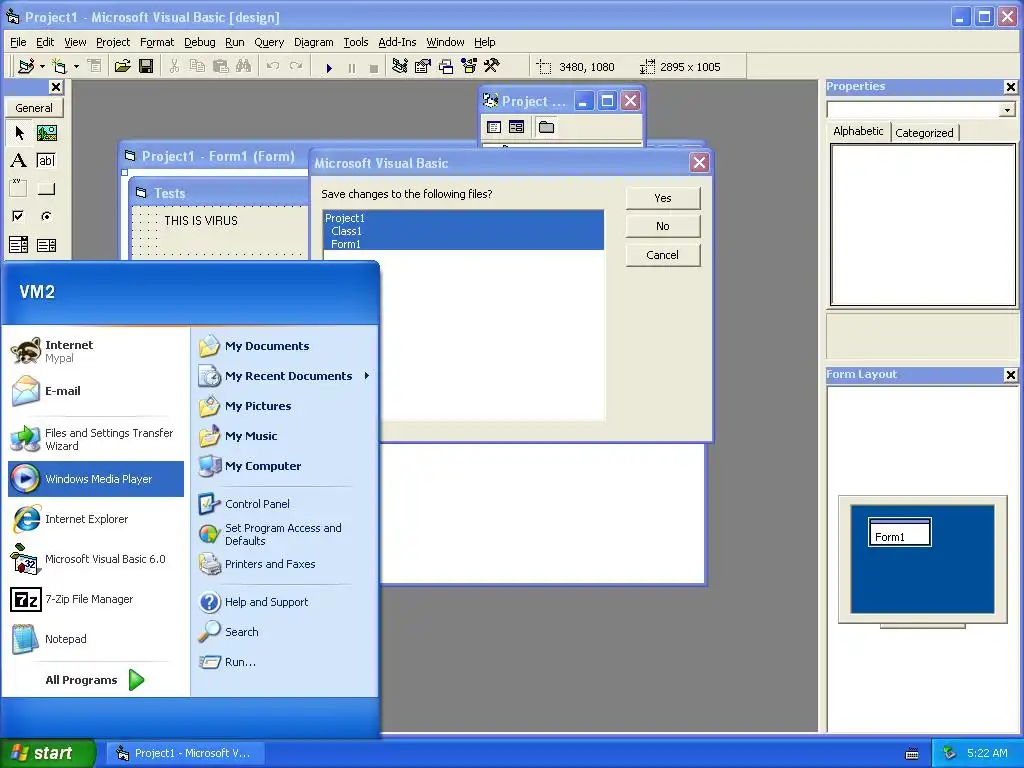Click the End stop icon
Image resolution: width=1024 pixels, height=768 pixels.
(x=374, y=68)
